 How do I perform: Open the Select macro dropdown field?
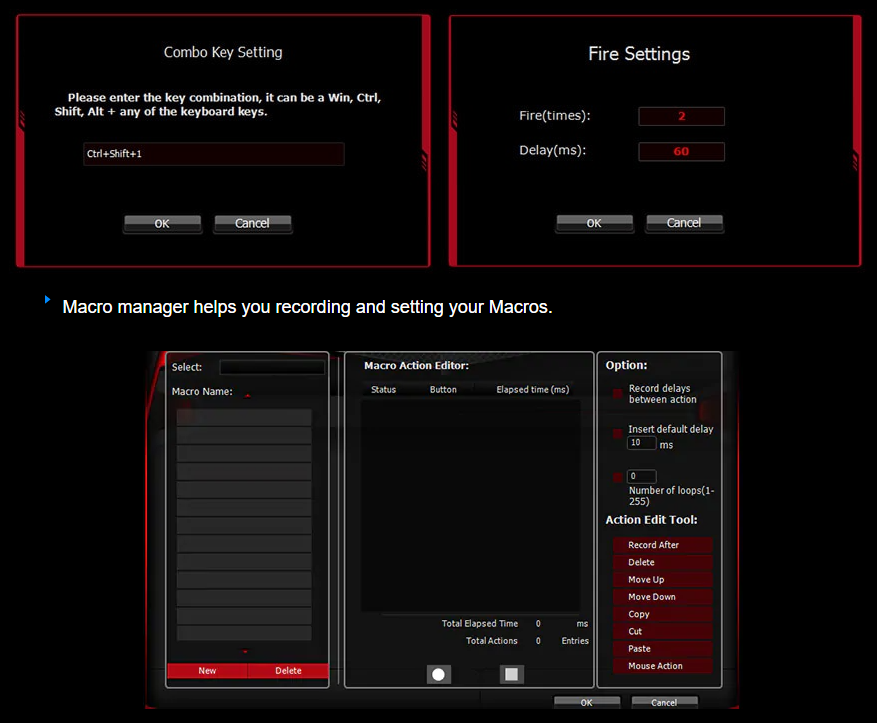[x=272, y=367]
